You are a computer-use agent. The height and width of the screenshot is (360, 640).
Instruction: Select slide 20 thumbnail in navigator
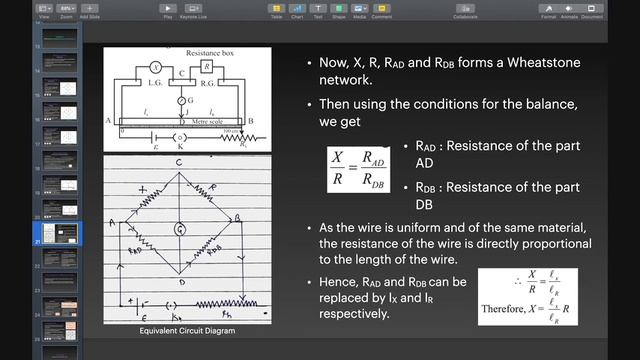pyautogui.click(x=60, y=209)
